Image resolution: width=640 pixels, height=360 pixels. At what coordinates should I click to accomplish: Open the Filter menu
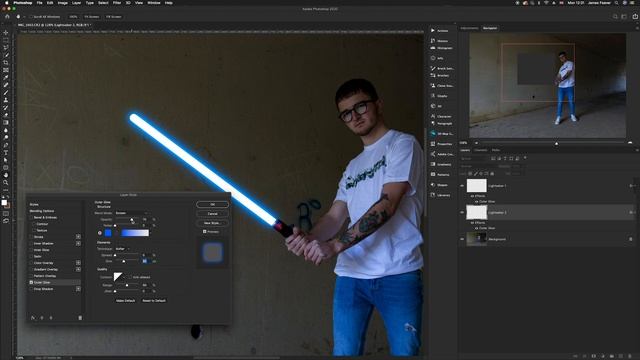click(x=117, y=3)
